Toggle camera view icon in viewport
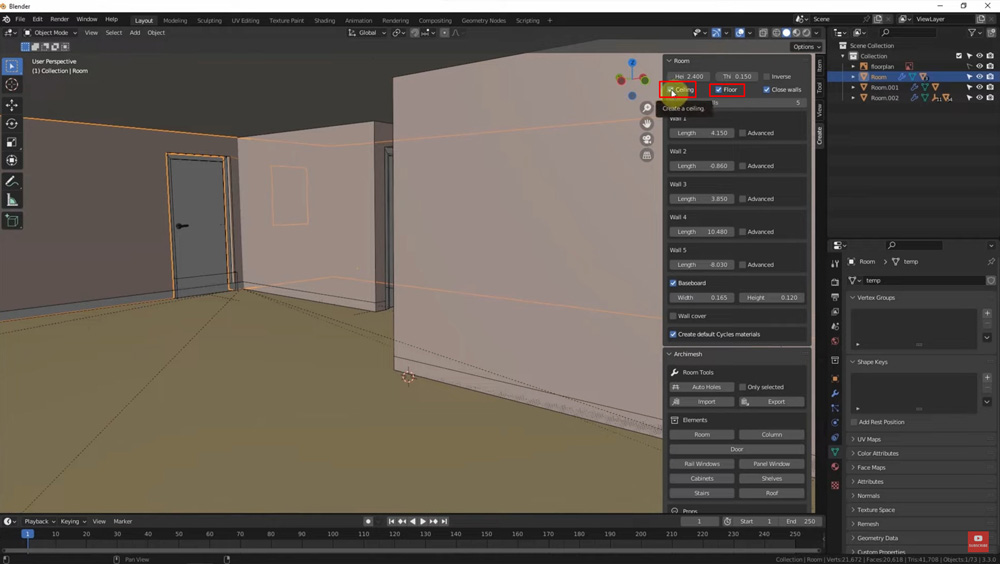 (647, 139)
